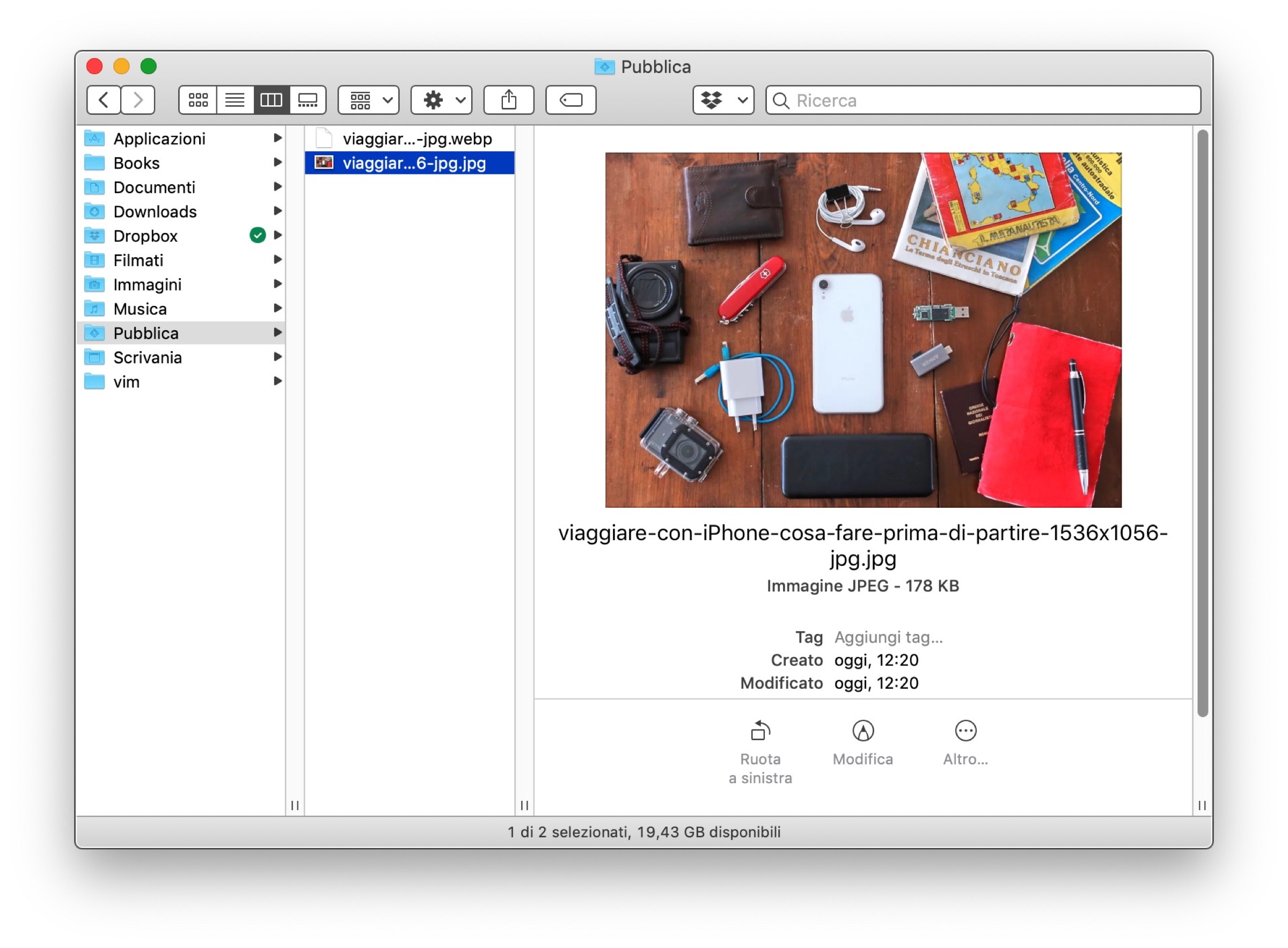Open the group-by arrangement dropdown
The image size is (1288, 948).
[368, 100]
